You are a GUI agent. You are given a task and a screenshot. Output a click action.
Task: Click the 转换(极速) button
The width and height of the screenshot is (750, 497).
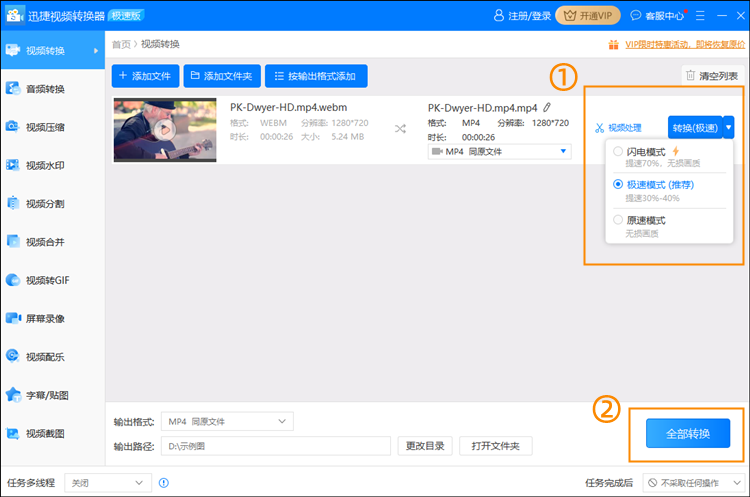pyautogui.click(x=695, y=128)
